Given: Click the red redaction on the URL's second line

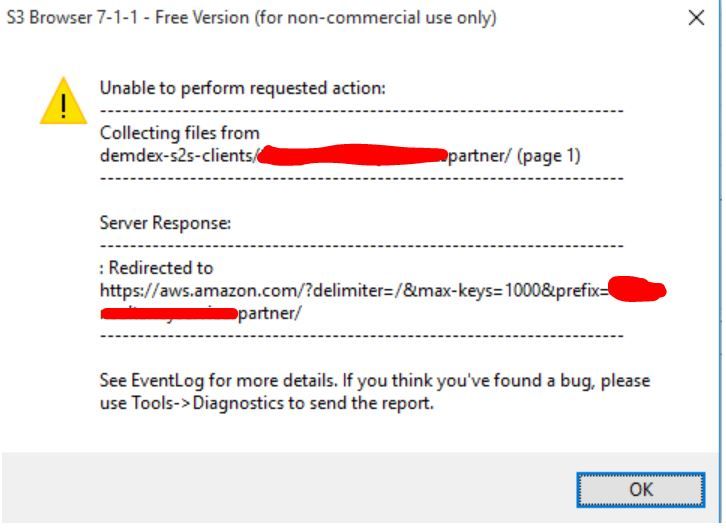Looking at the screenshot, I should pos(168,314).
